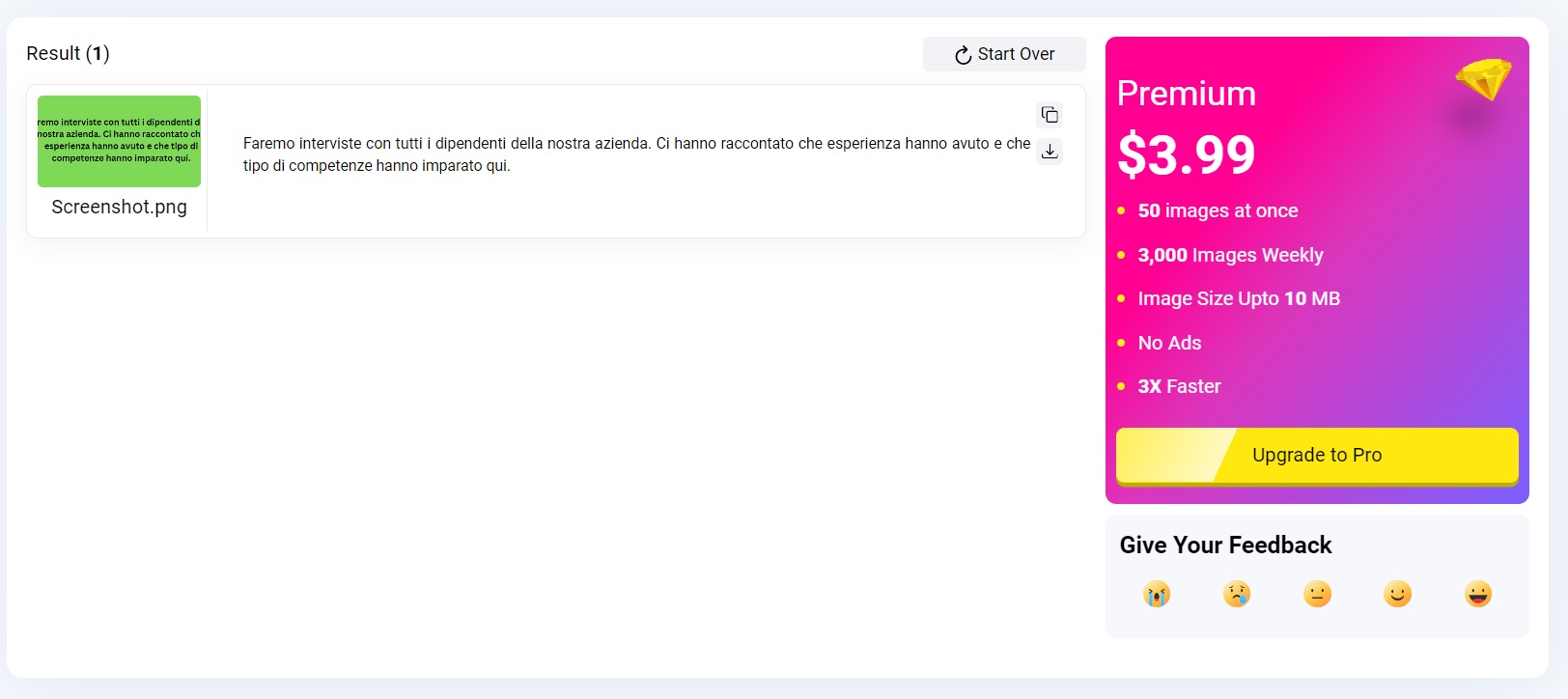Click the Premium heading

tap(1186, 94)
